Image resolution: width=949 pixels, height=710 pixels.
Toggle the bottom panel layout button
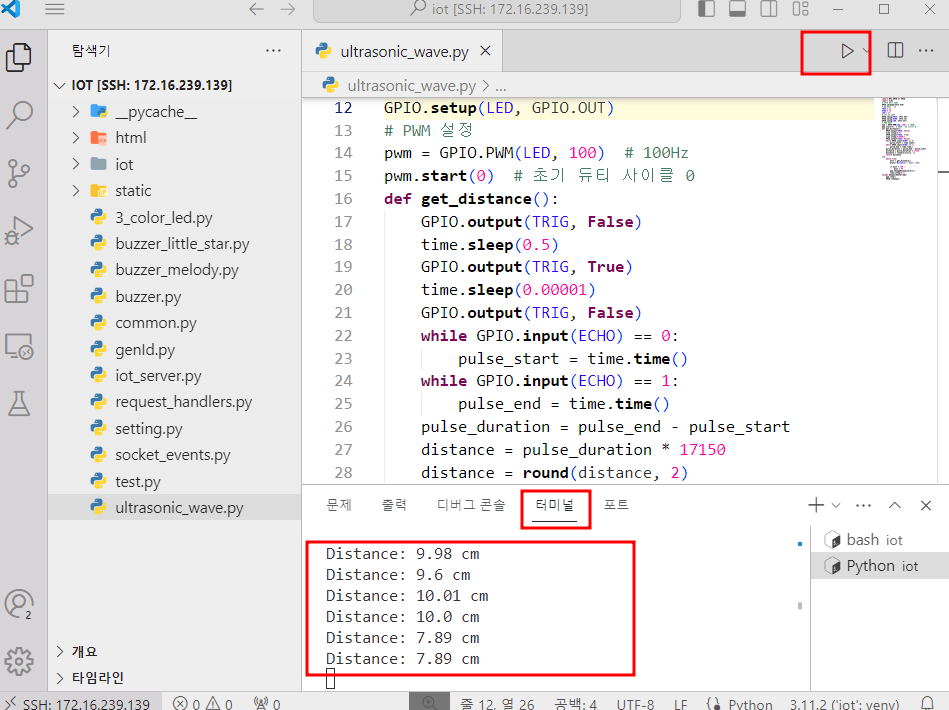pos(738,10)
